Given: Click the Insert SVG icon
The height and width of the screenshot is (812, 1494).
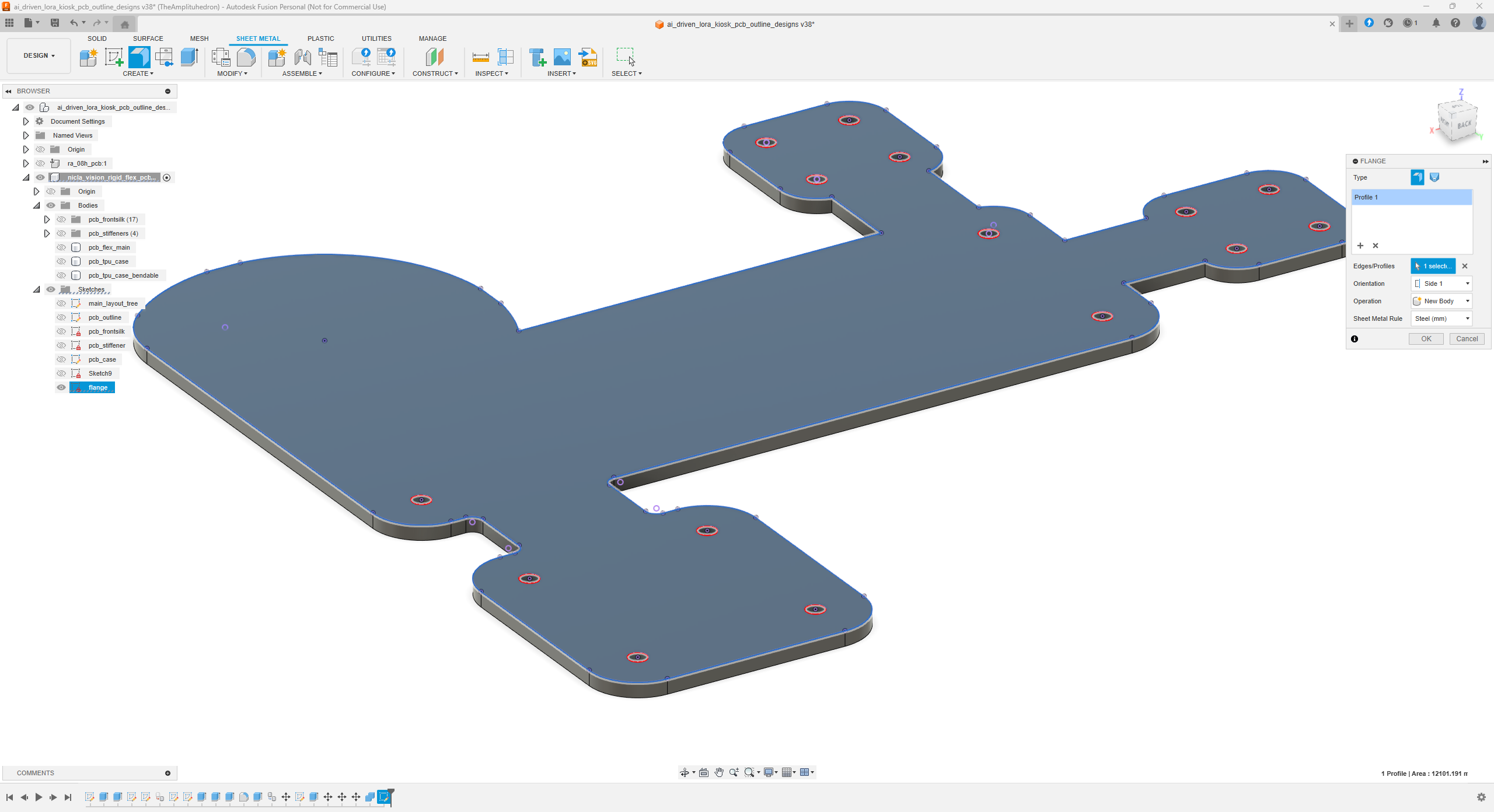Looking at the screenshot, I should pyautogui.click(x=588, y=57).
